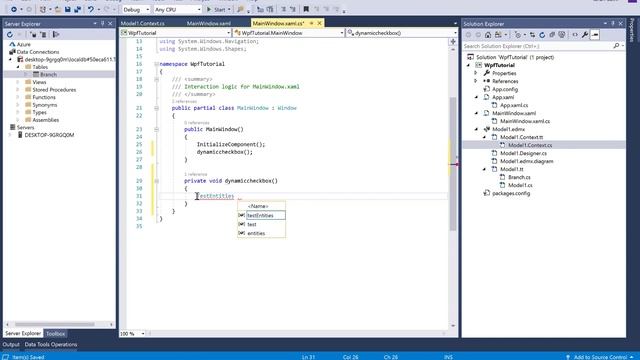Expand the Properties node in Solution Explorer

[476, 73]
